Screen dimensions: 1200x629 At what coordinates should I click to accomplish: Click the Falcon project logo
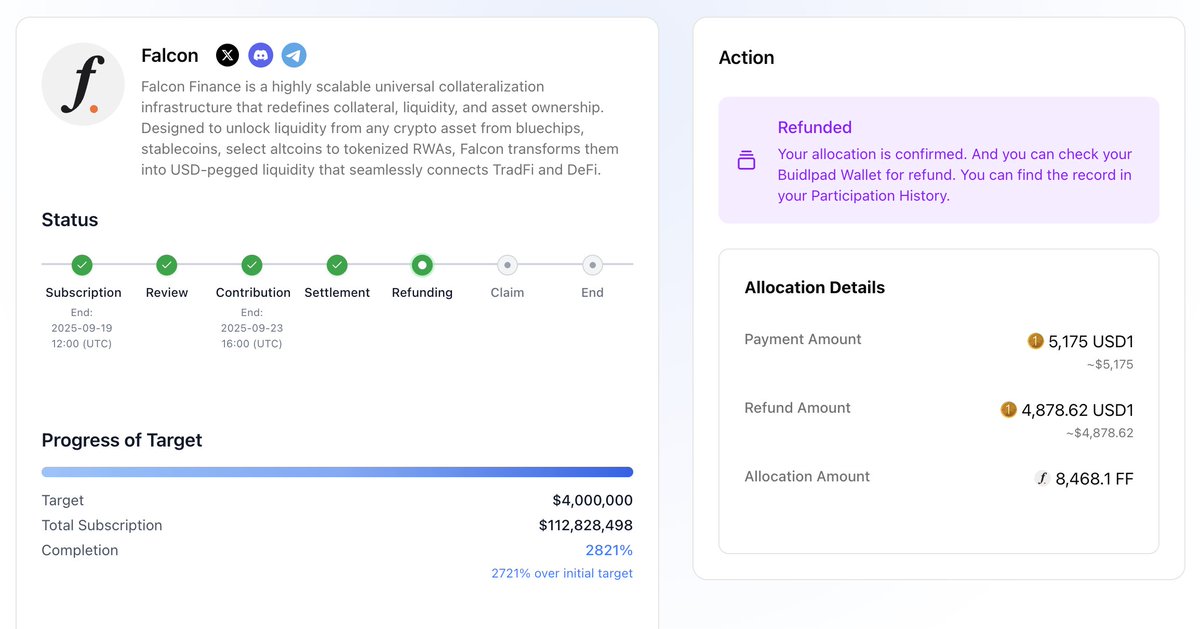coord(83,84)
